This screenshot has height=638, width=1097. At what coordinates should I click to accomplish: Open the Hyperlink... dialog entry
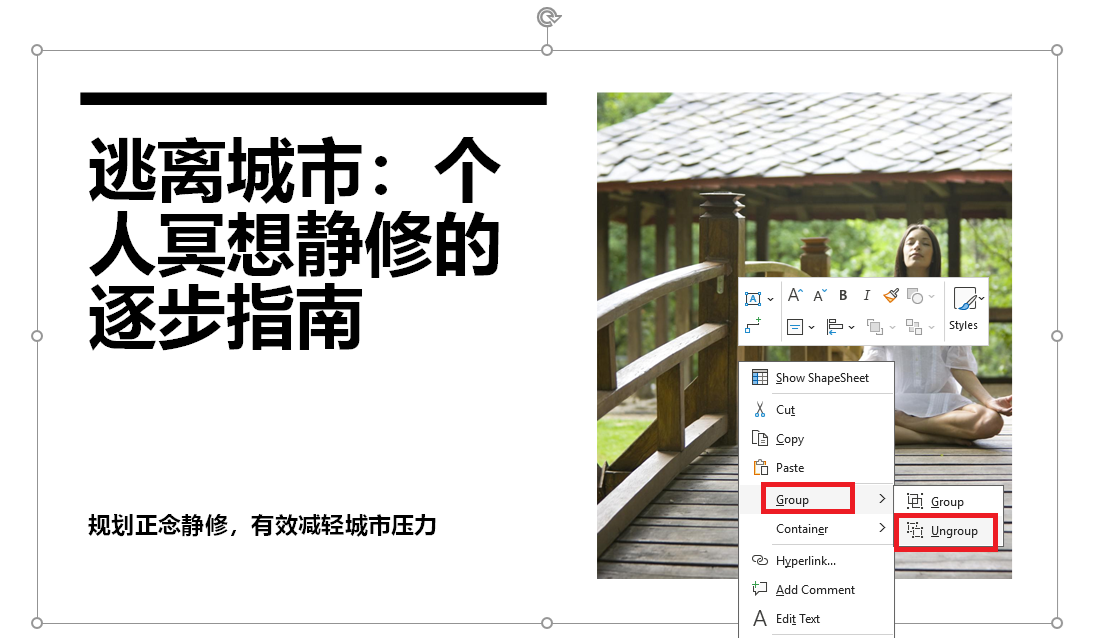(816, 560)
